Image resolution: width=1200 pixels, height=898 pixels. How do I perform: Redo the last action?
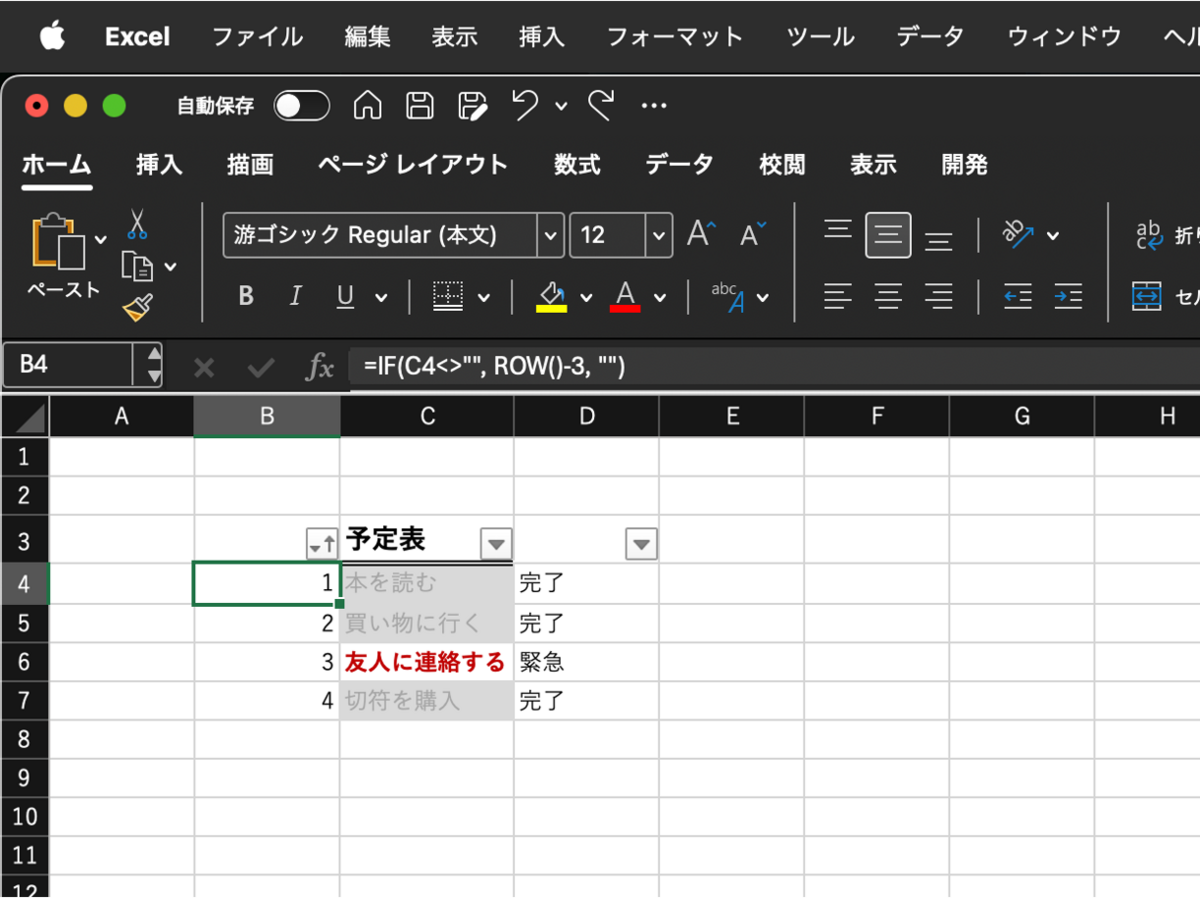(601, 105)
